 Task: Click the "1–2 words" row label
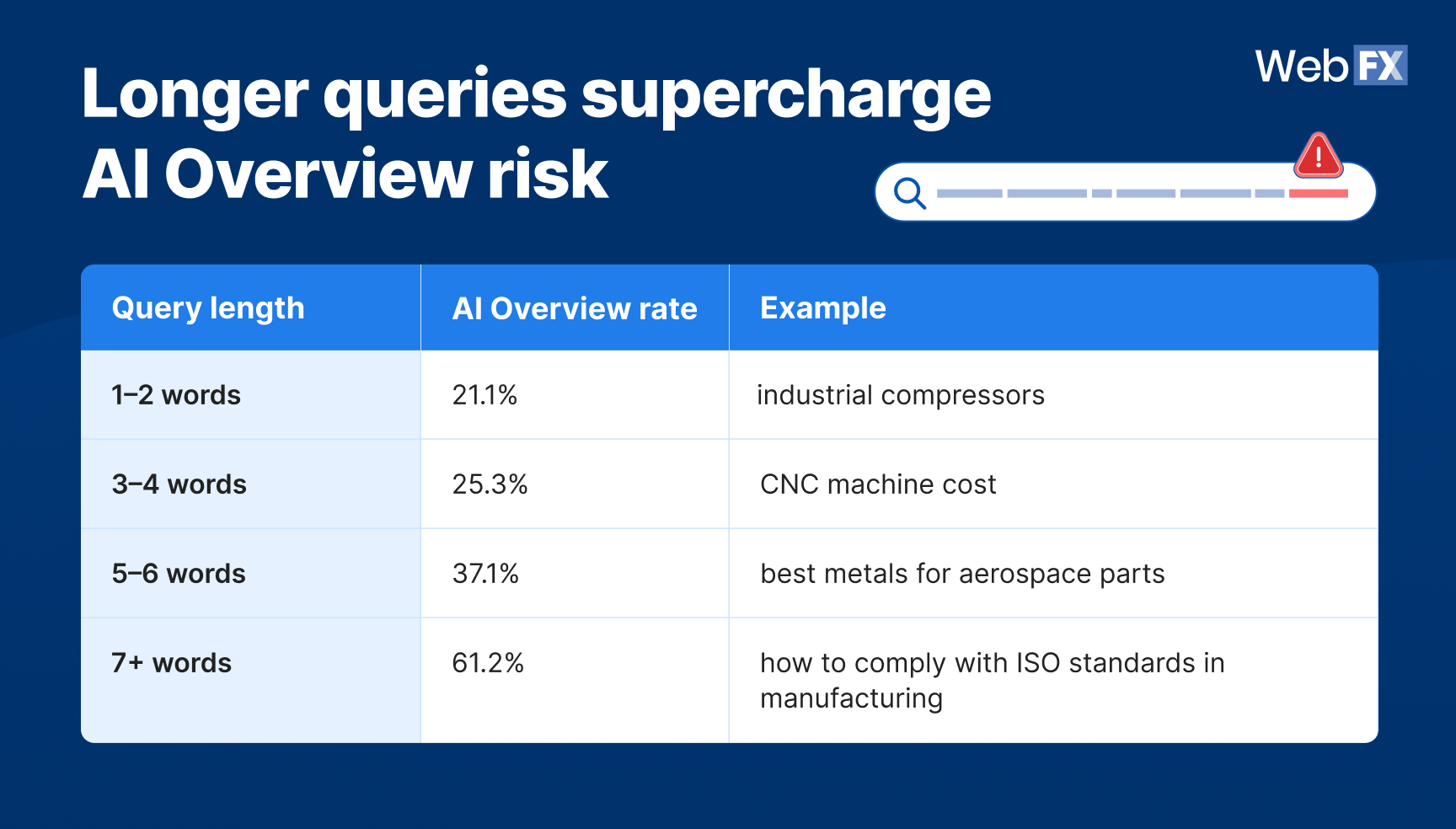pyautogui.click(x=176, y=395)
